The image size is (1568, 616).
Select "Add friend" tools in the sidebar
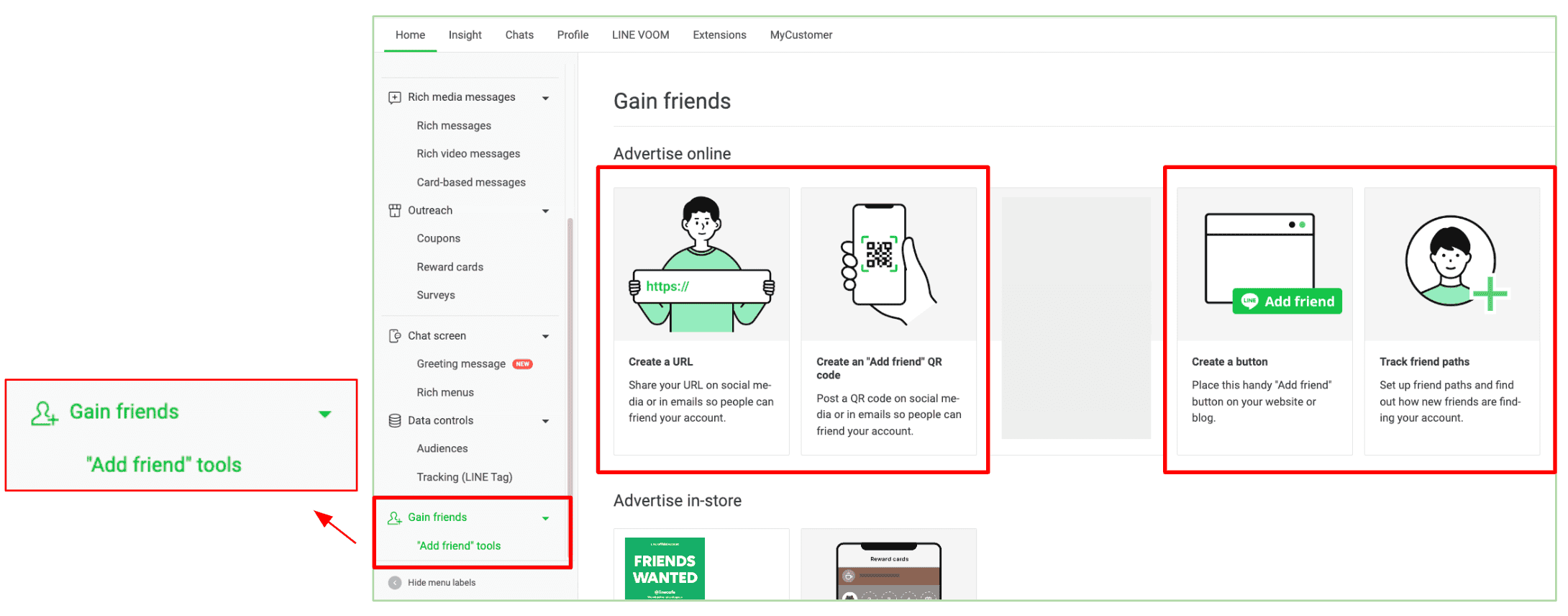[459, 545]
